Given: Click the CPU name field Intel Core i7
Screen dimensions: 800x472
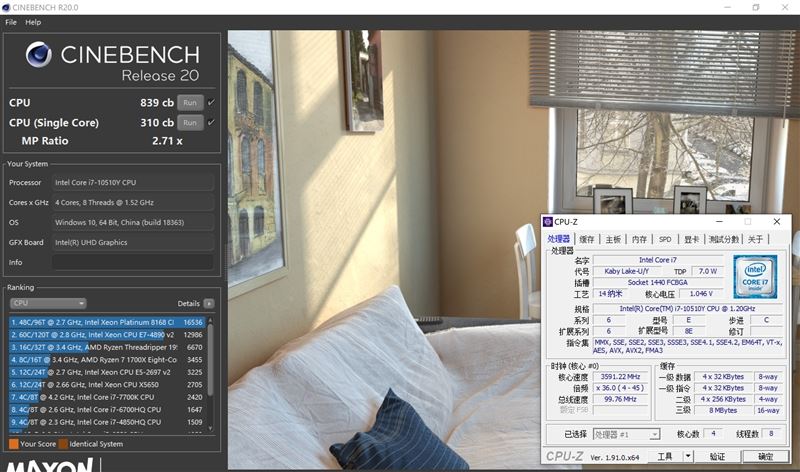Looking at the screenshot, I should (x=658, y=260).
